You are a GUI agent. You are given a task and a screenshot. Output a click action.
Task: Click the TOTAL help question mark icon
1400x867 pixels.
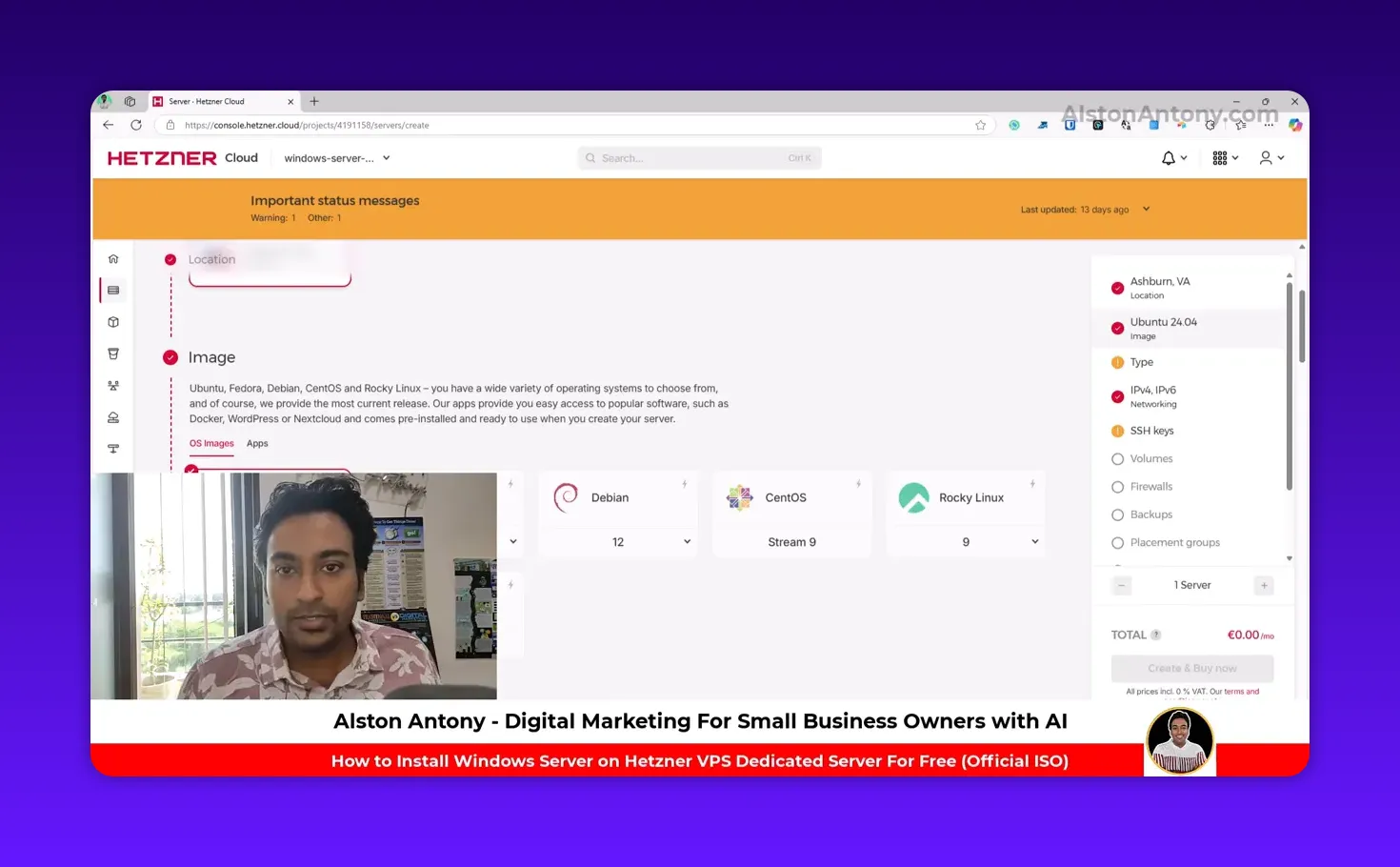[x=1156, y=635]
